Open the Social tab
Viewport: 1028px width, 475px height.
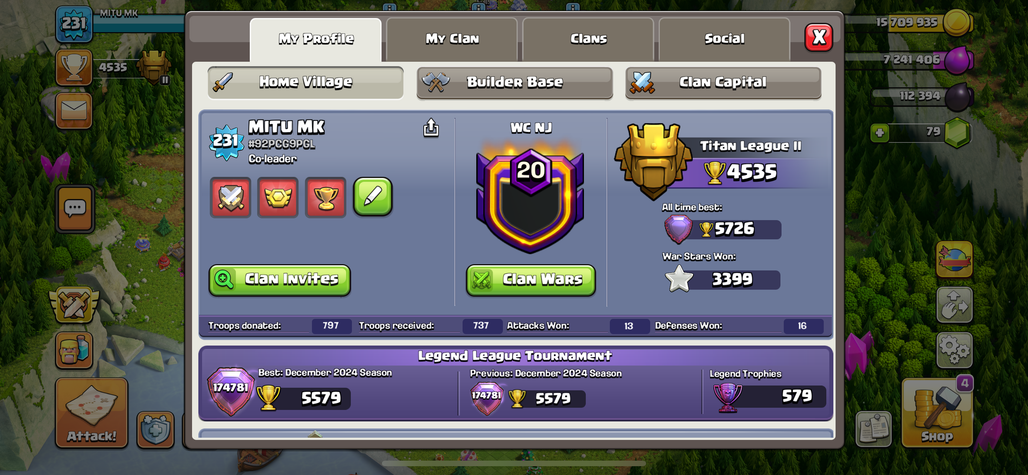[724, 39]
